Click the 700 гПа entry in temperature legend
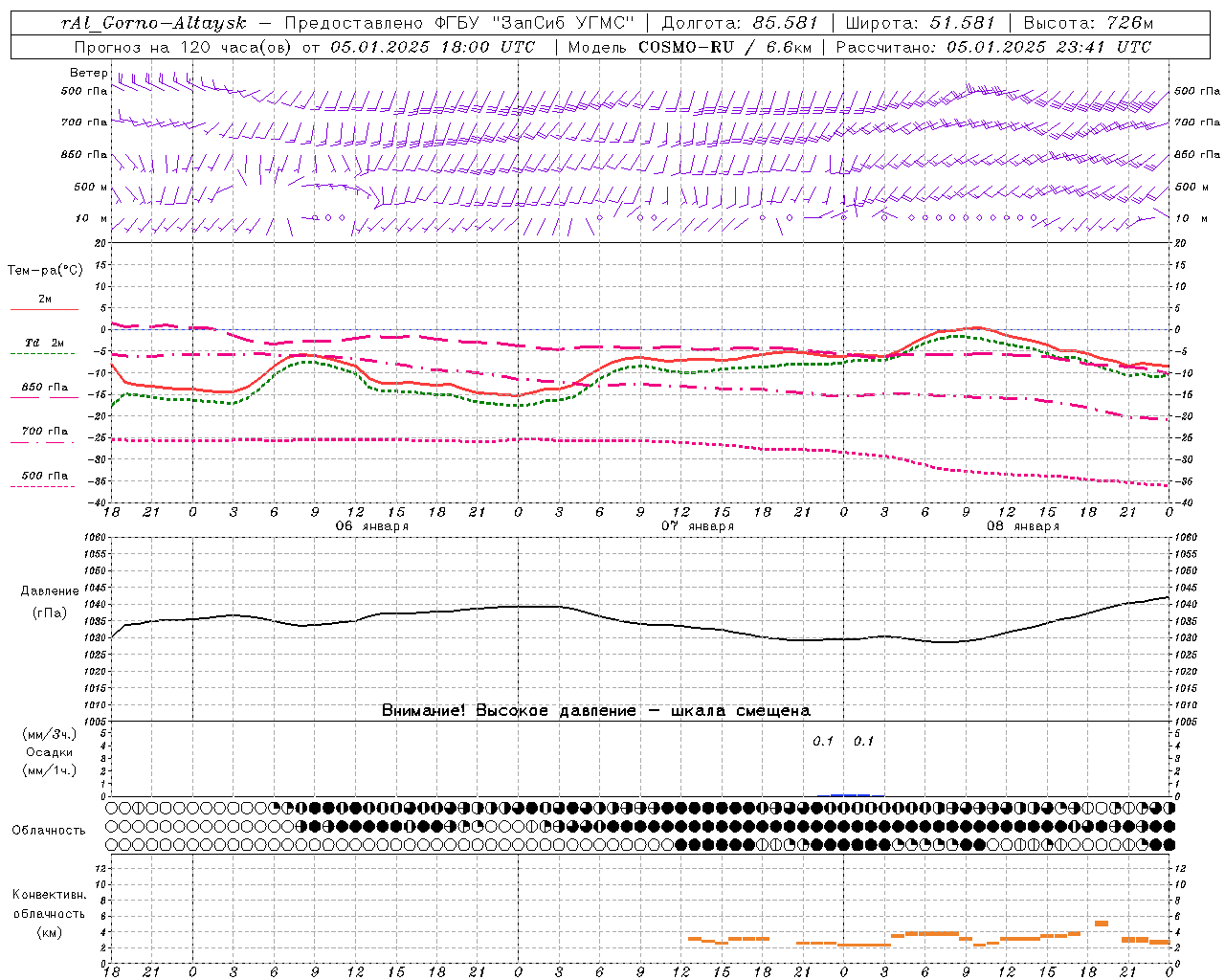The height and width of the screenshot is (980, 1225). pos(44,432)
